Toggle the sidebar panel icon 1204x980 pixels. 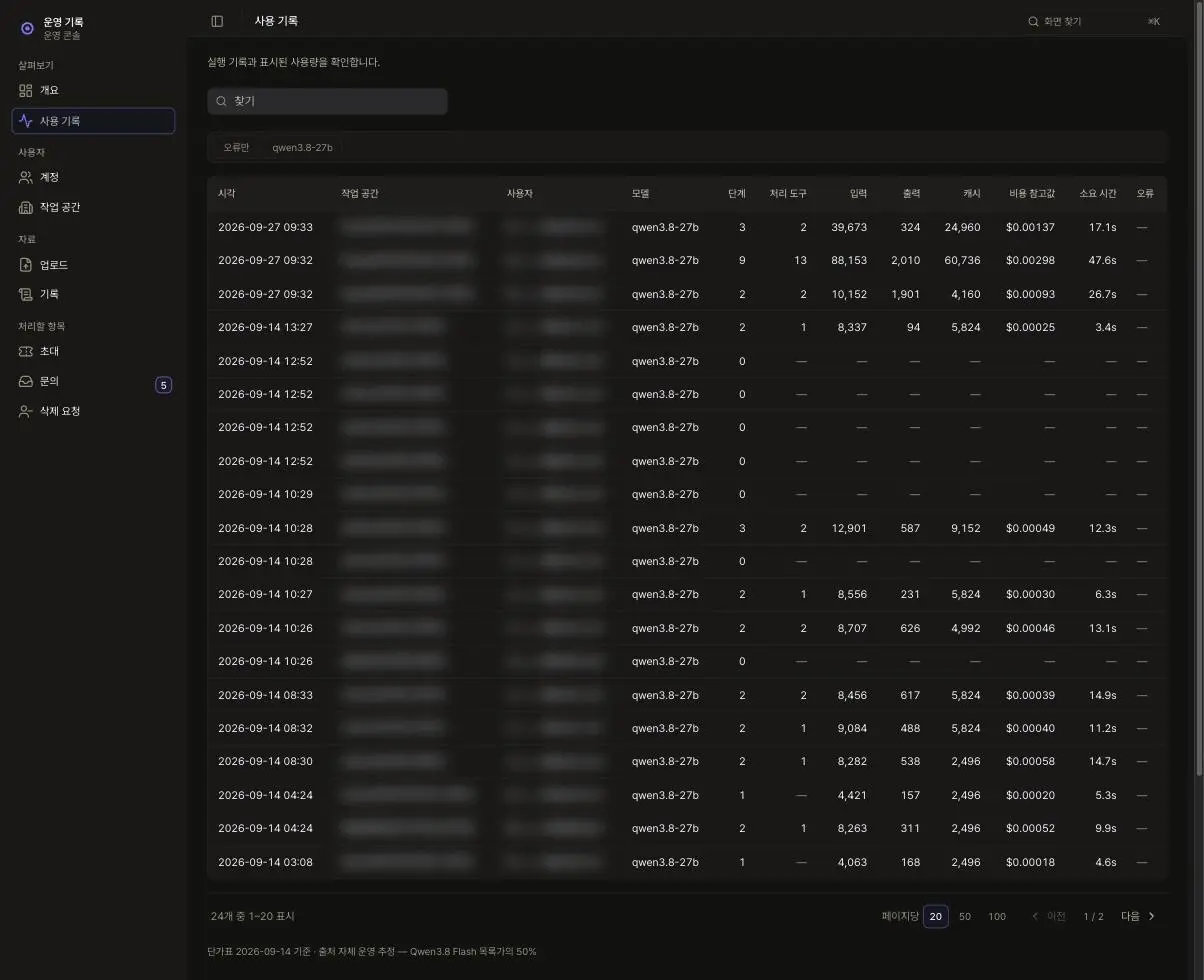point(217,21)
